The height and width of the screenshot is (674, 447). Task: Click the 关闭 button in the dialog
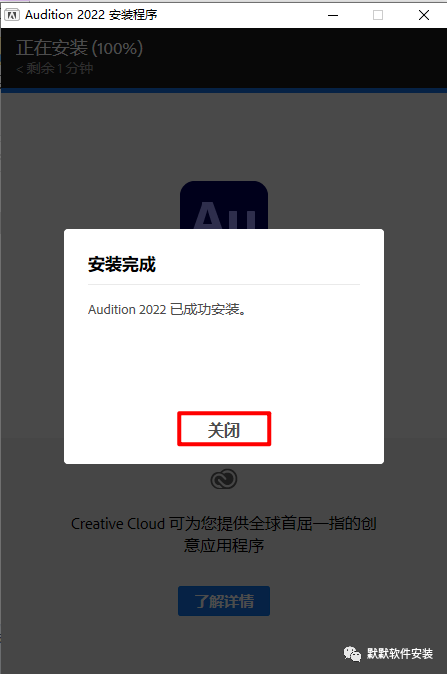tap(224, 429)
